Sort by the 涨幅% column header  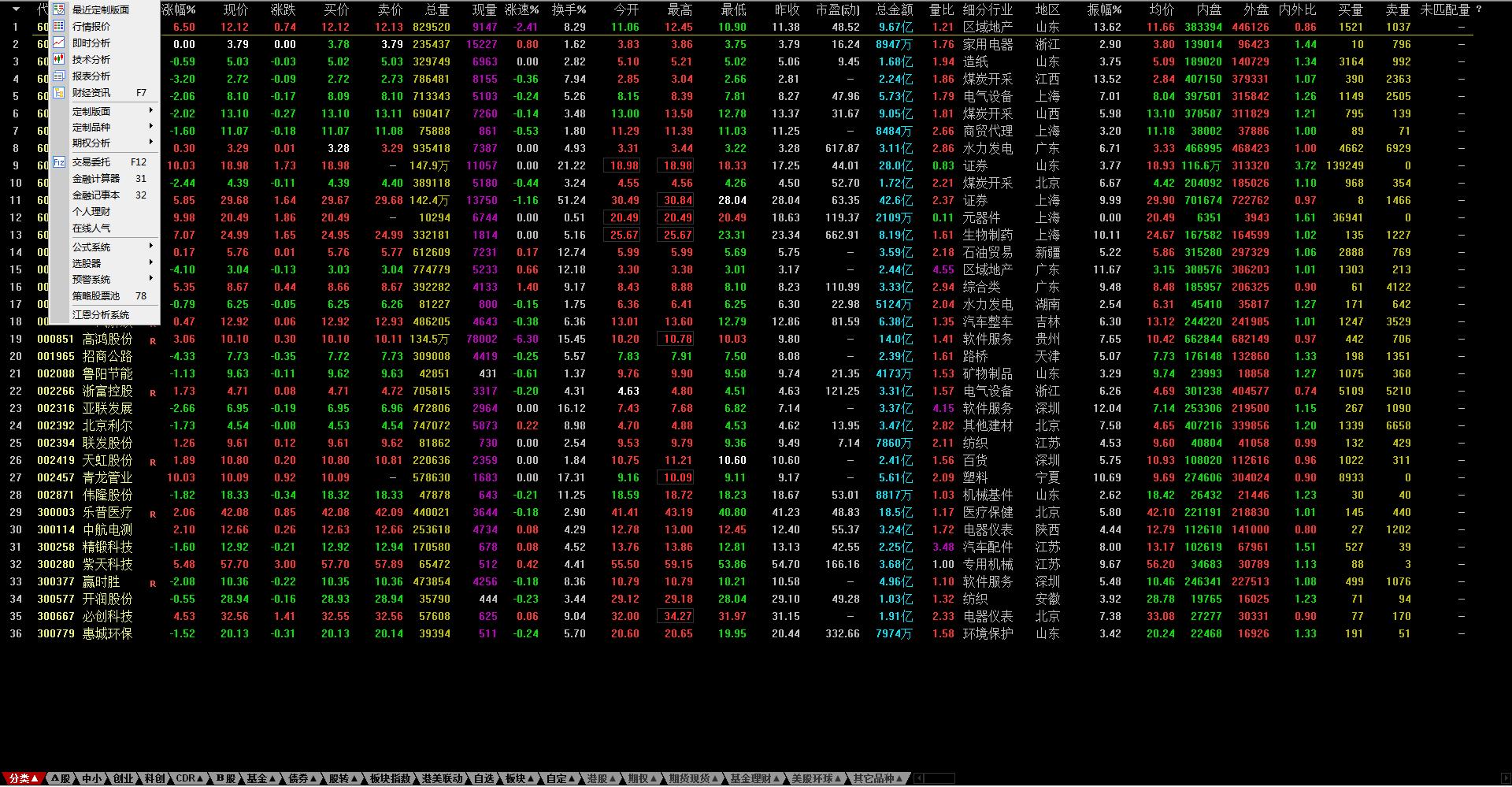tap(178, 9)
